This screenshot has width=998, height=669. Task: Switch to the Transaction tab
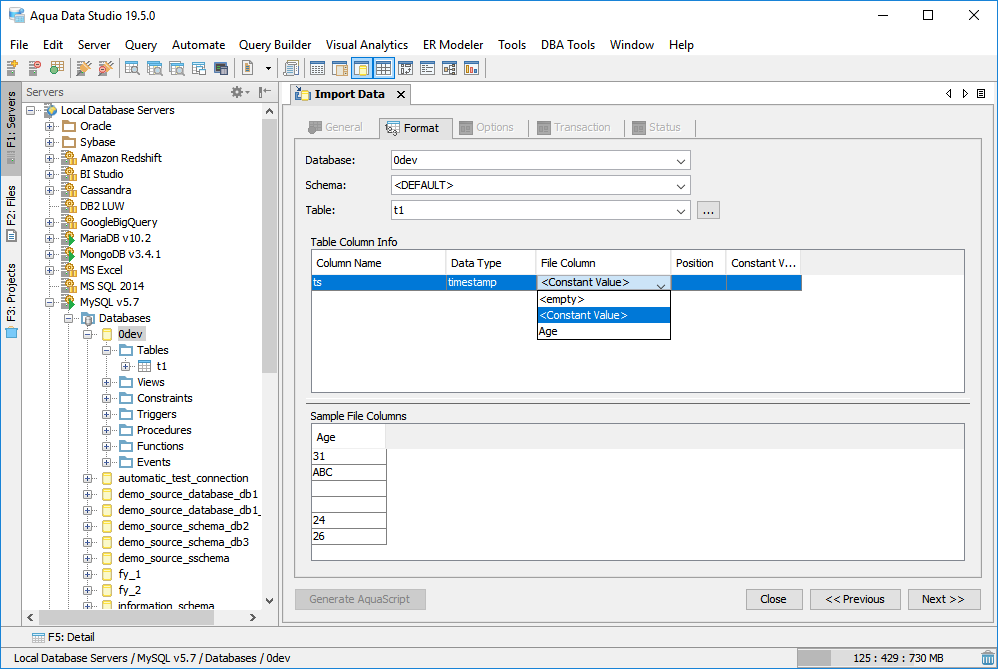coord(574,127)
